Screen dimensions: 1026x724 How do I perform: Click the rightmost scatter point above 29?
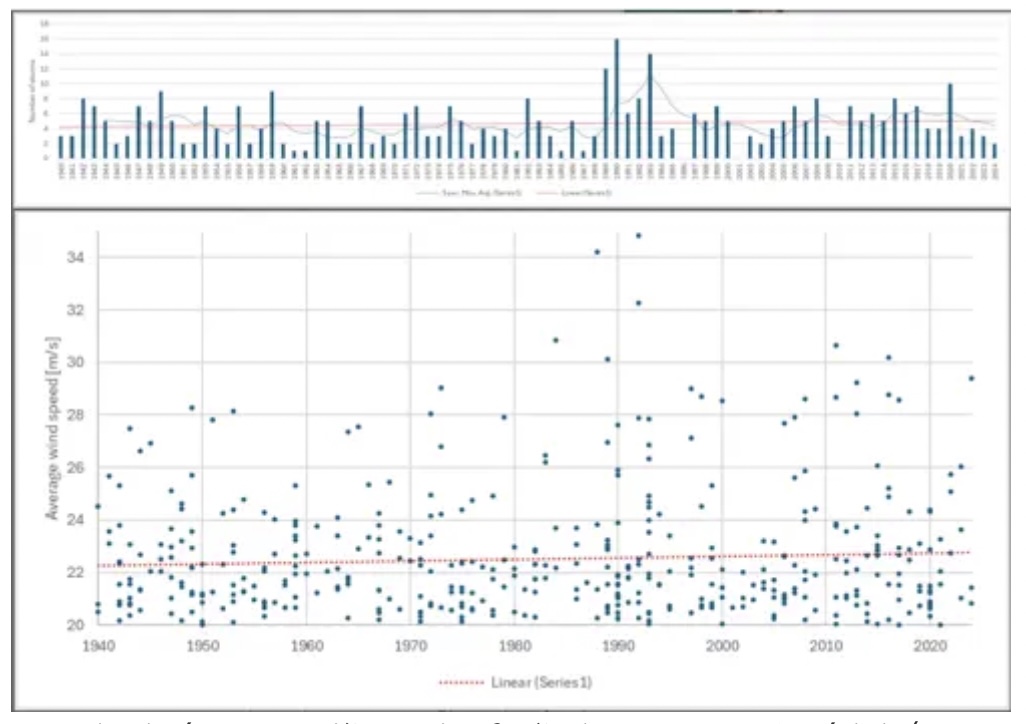pyautogui.click(x=970, y=378)
